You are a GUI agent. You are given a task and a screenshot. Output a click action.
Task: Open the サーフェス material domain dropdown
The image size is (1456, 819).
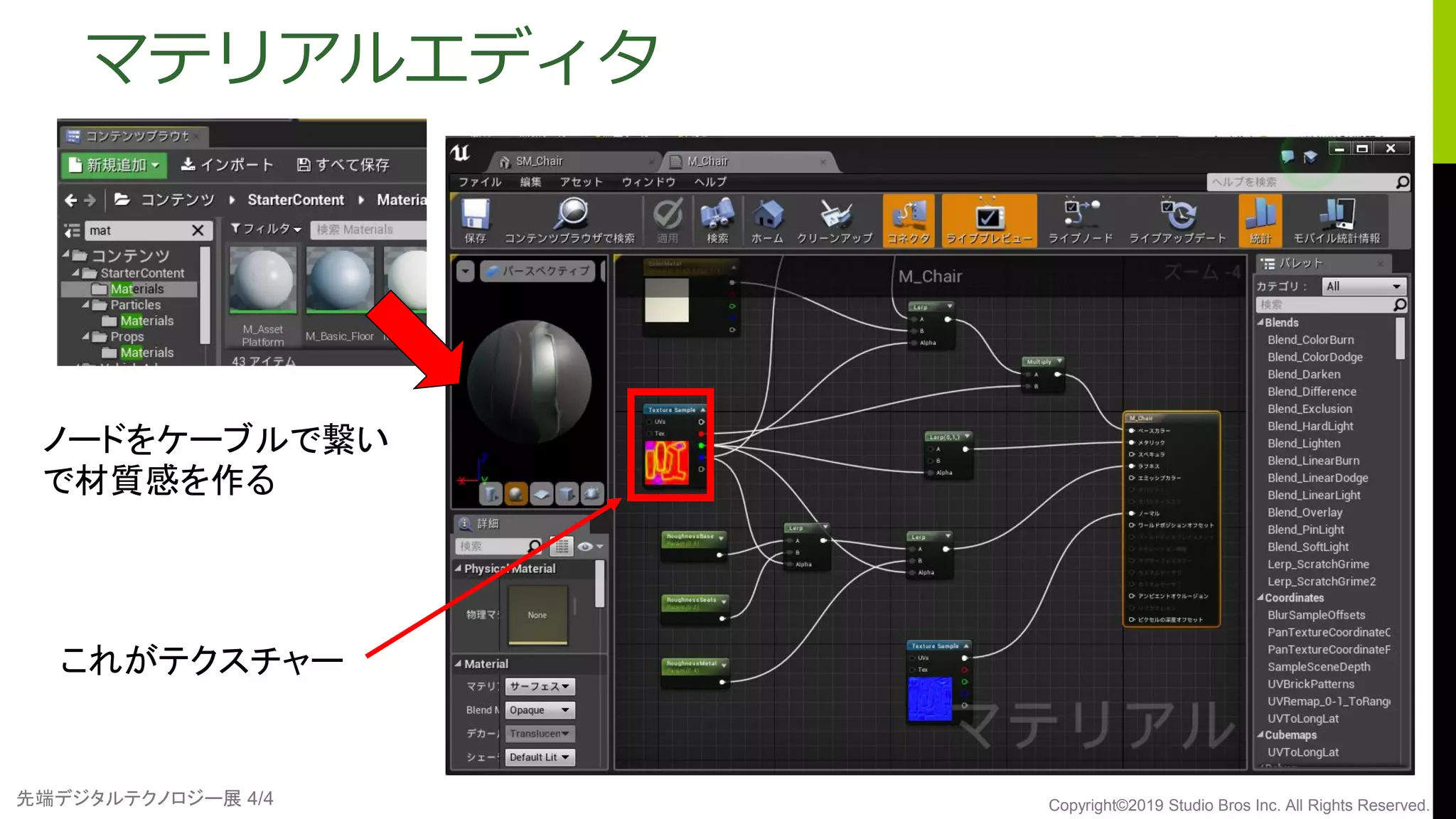click(540, 686)
